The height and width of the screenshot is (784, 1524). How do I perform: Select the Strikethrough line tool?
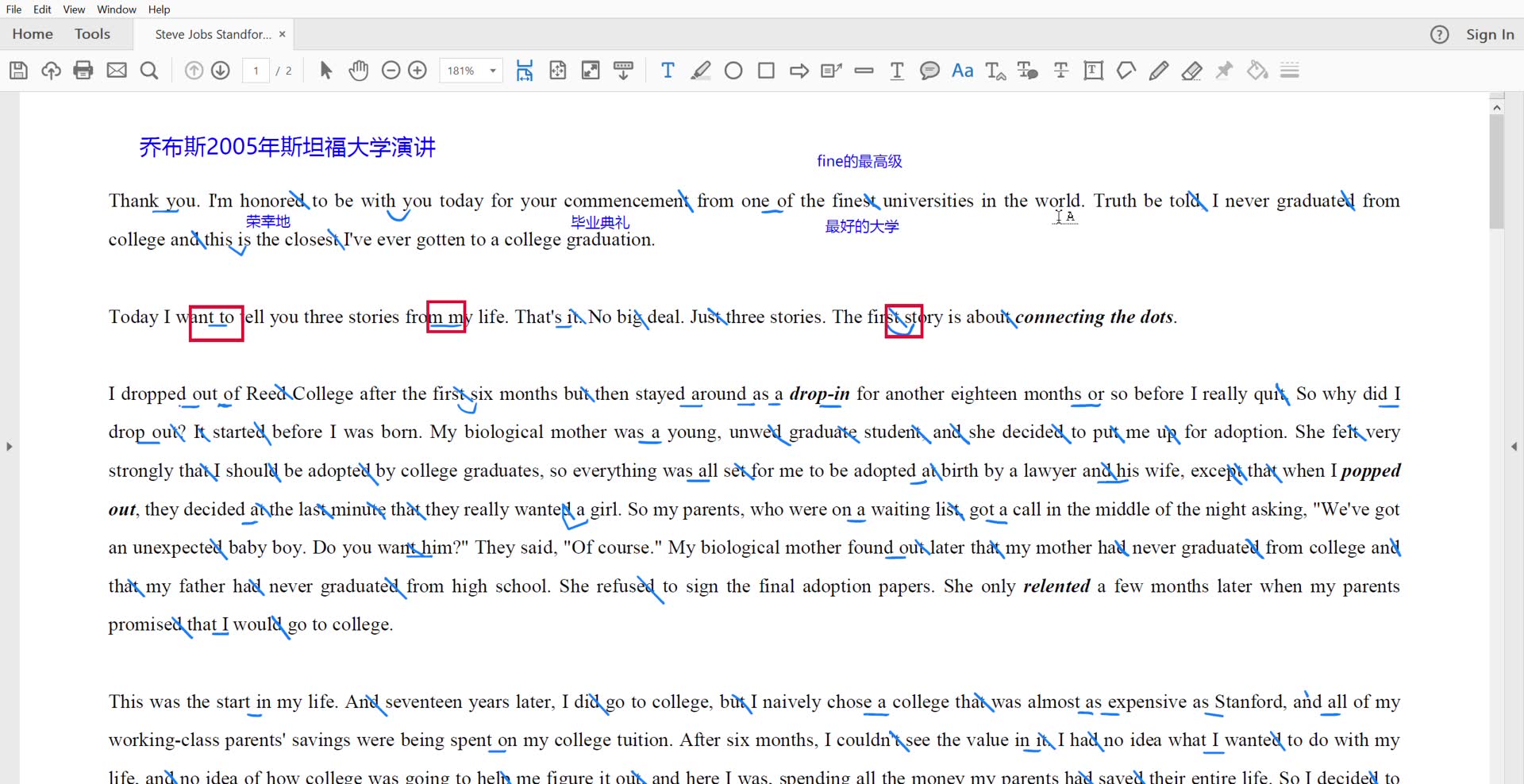(864, 71)
